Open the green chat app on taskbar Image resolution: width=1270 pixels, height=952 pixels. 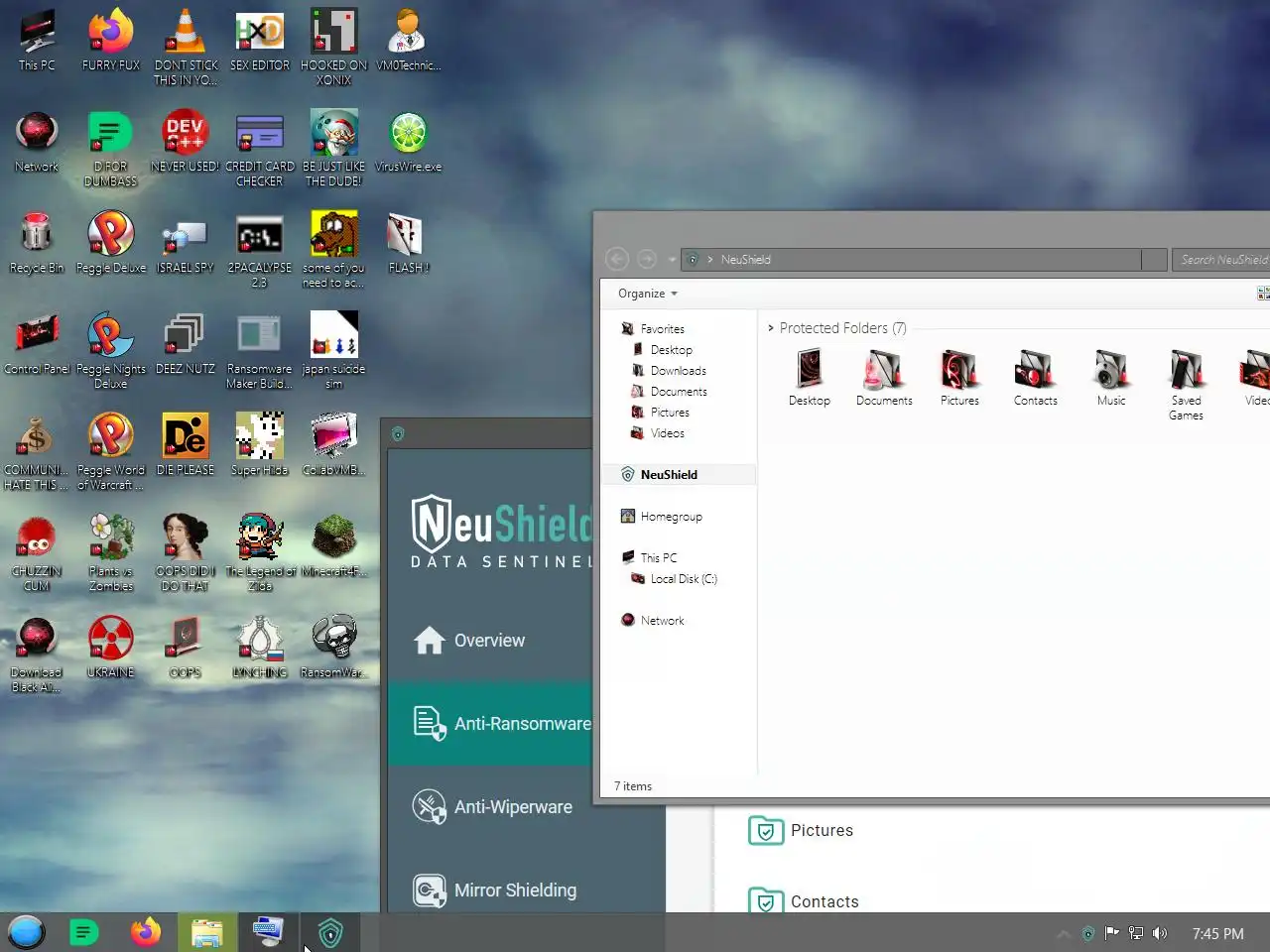click(x=84, y=932)
